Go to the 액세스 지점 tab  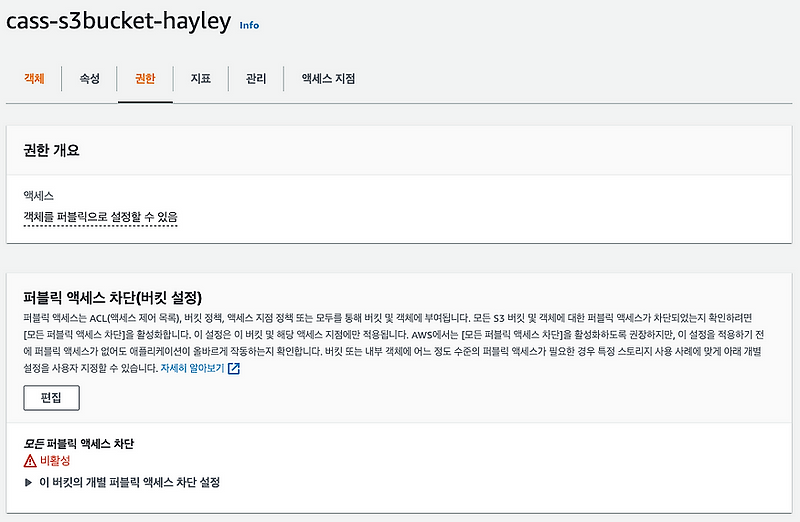(328, 79)
